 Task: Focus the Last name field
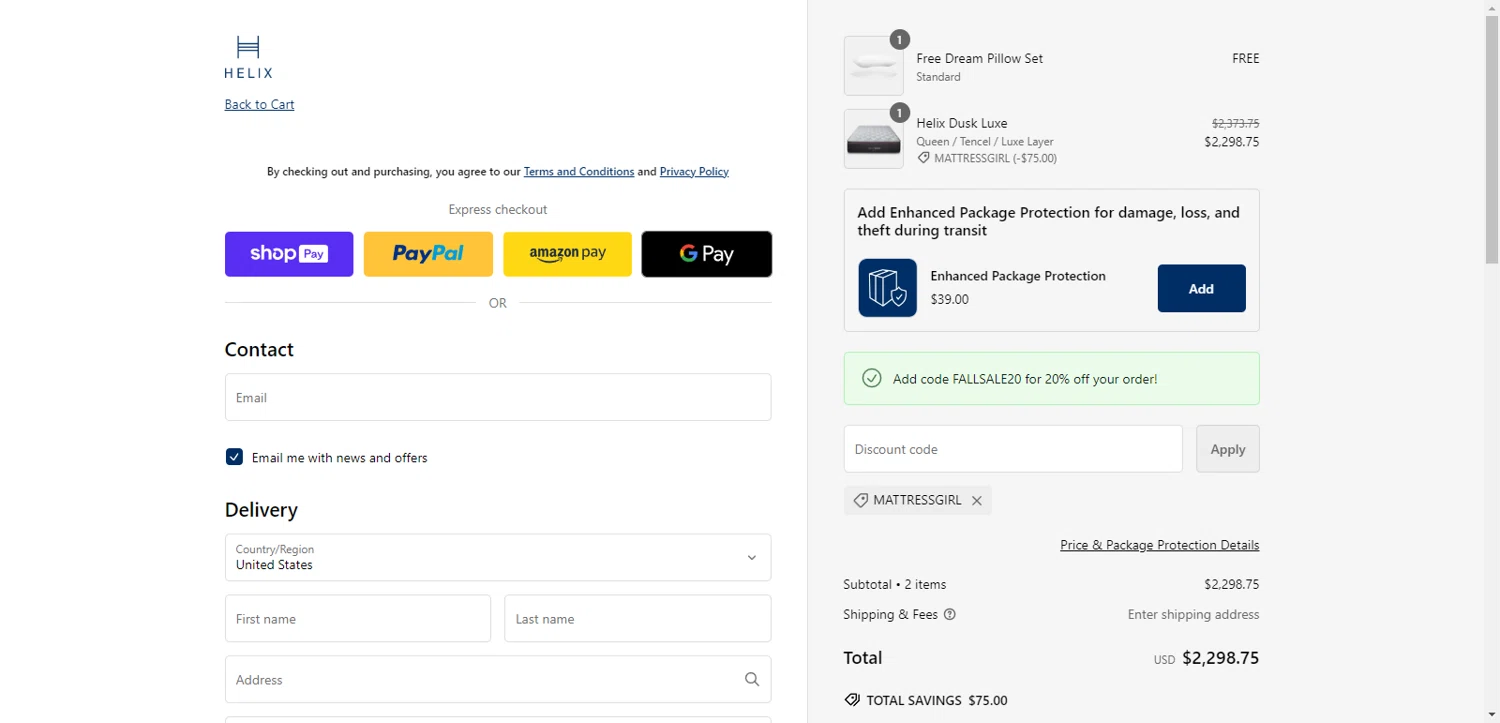(x=638, y=619)
